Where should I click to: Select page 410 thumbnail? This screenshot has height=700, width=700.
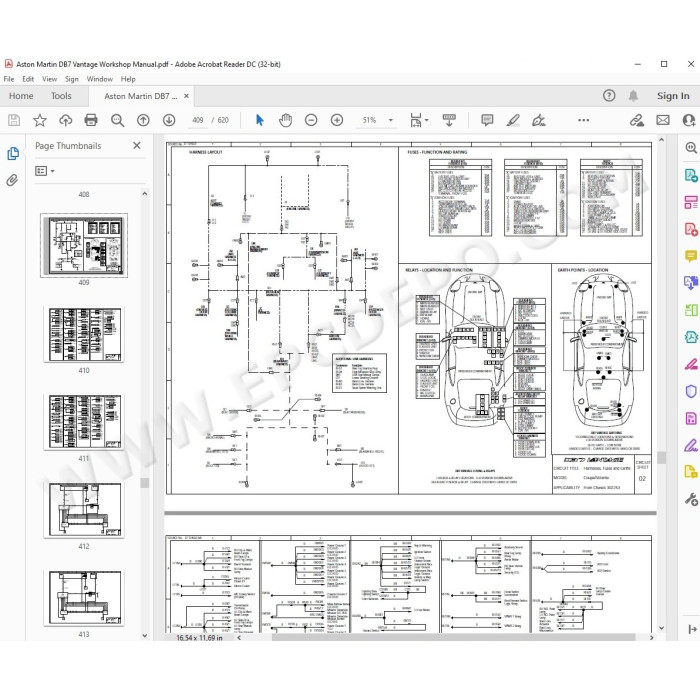(84, 334)
